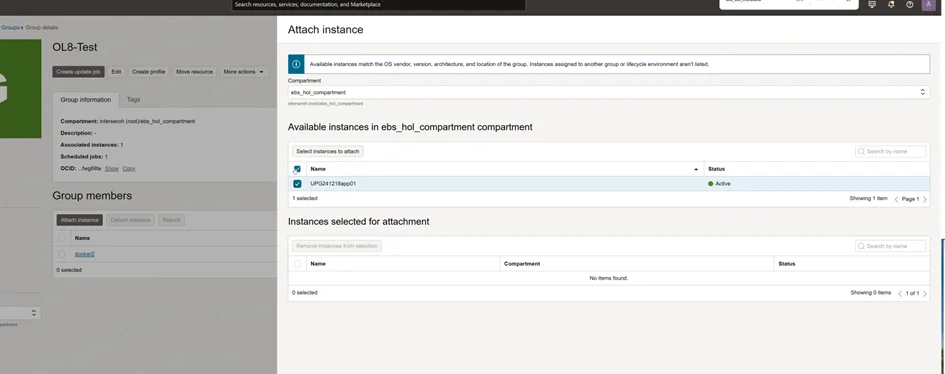Toggle the select-all checkbox in Available instances
The image size is (945, 374).
(297, 169)
